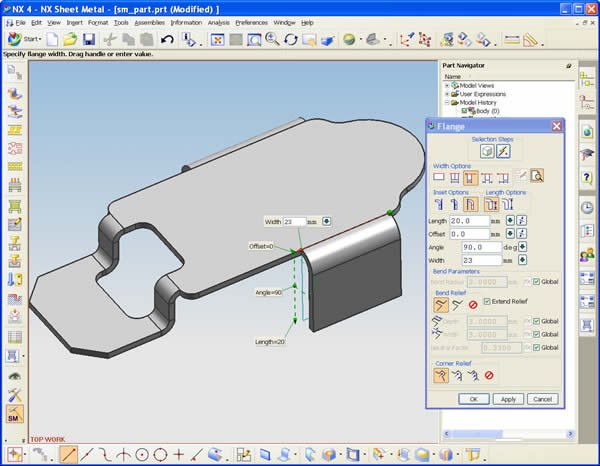Select the Zoom magnifier tool
The width and height of the screenshot is (600, 466).
pos(270,40)
